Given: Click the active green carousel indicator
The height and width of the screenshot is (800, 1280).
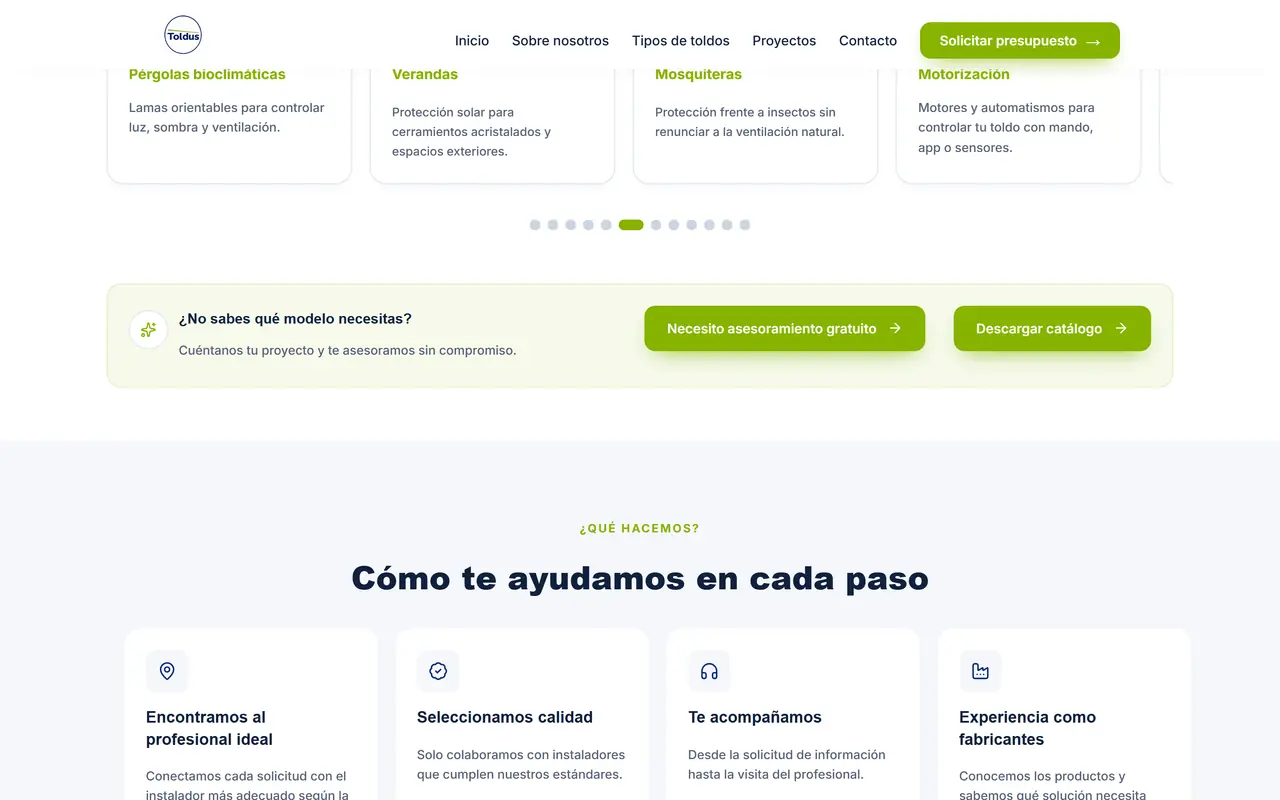Looking at the screenshot, I should (631, 225).
